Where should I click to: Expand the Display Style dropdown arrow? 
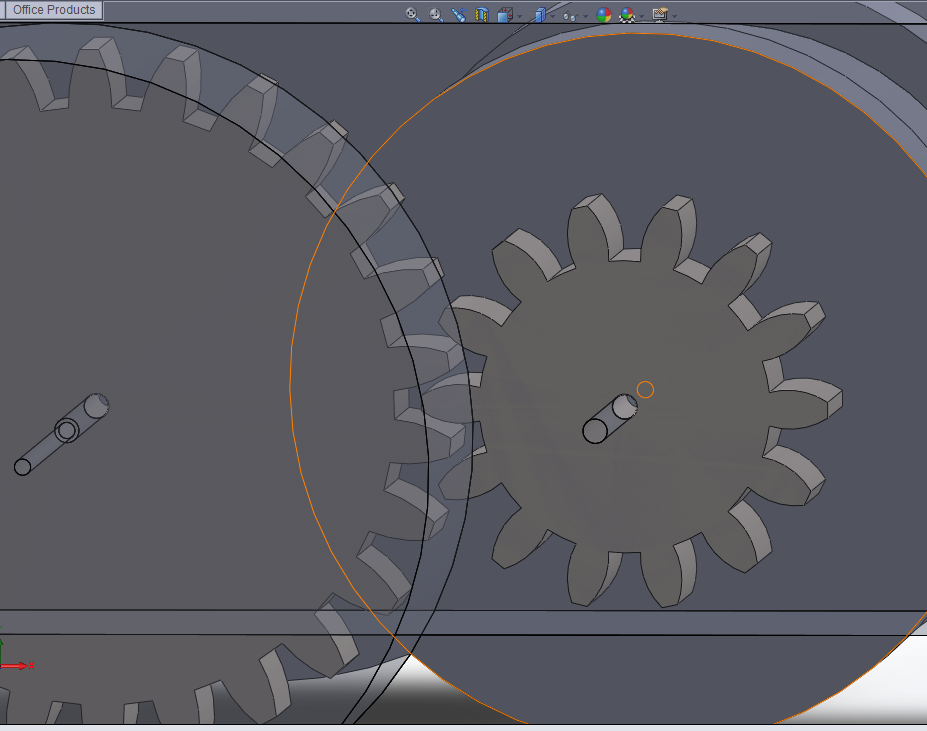pyautogui.click(x=553, y=16)
